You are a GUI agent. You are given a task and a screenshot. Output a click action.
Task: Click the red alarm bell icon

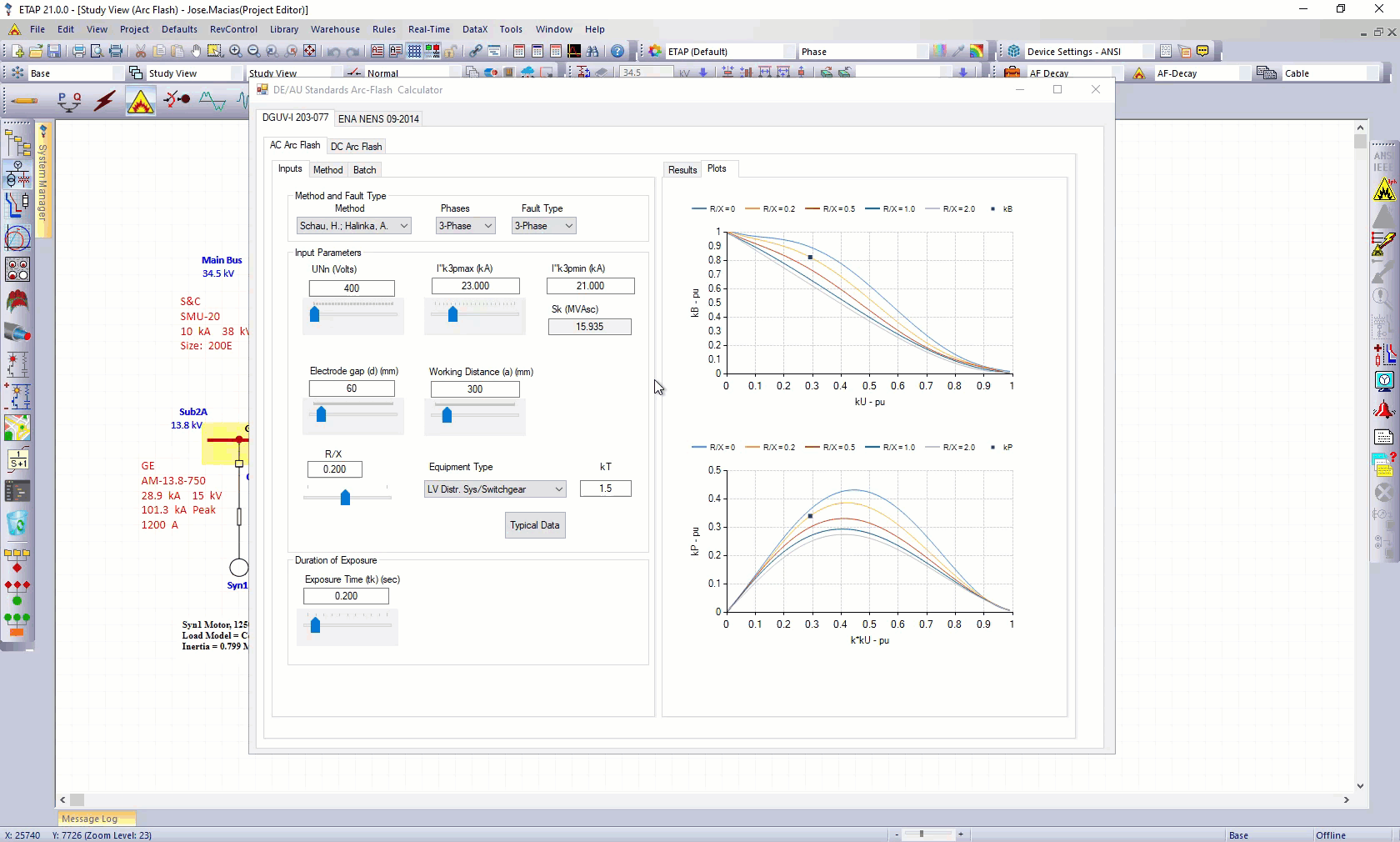1384,409
